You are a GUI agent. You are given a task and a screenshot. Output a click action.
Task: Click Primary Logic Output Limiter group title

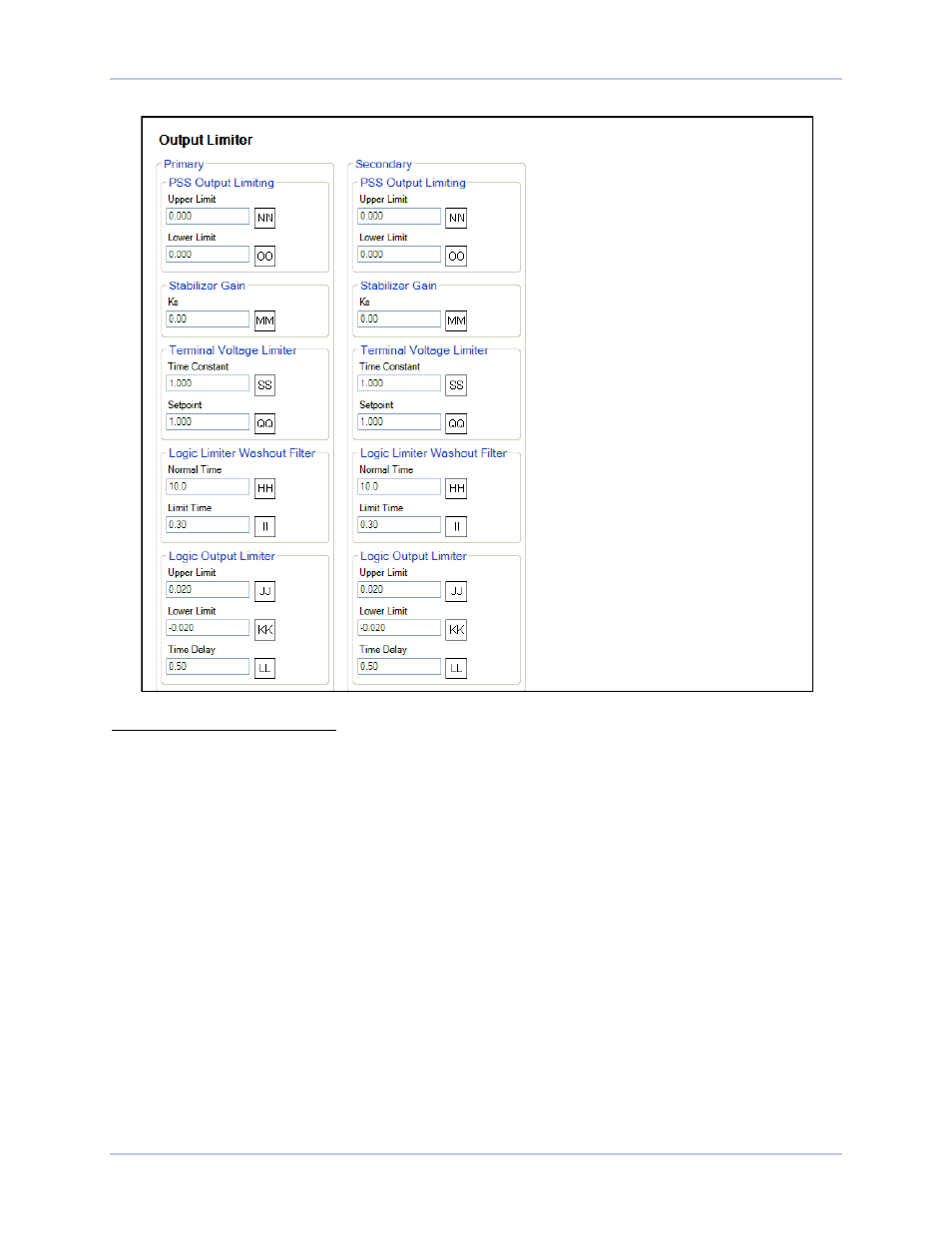point(222,556)
